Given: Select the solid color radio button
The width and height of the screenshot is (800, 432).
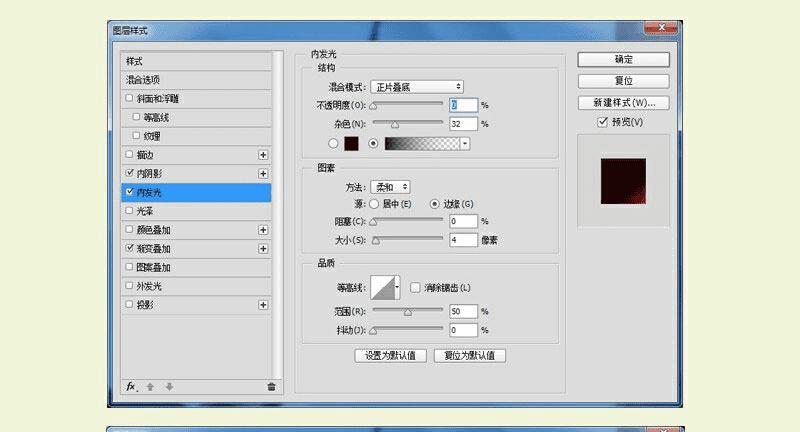Looking at the screenshot, I should [x=333, y=144].
